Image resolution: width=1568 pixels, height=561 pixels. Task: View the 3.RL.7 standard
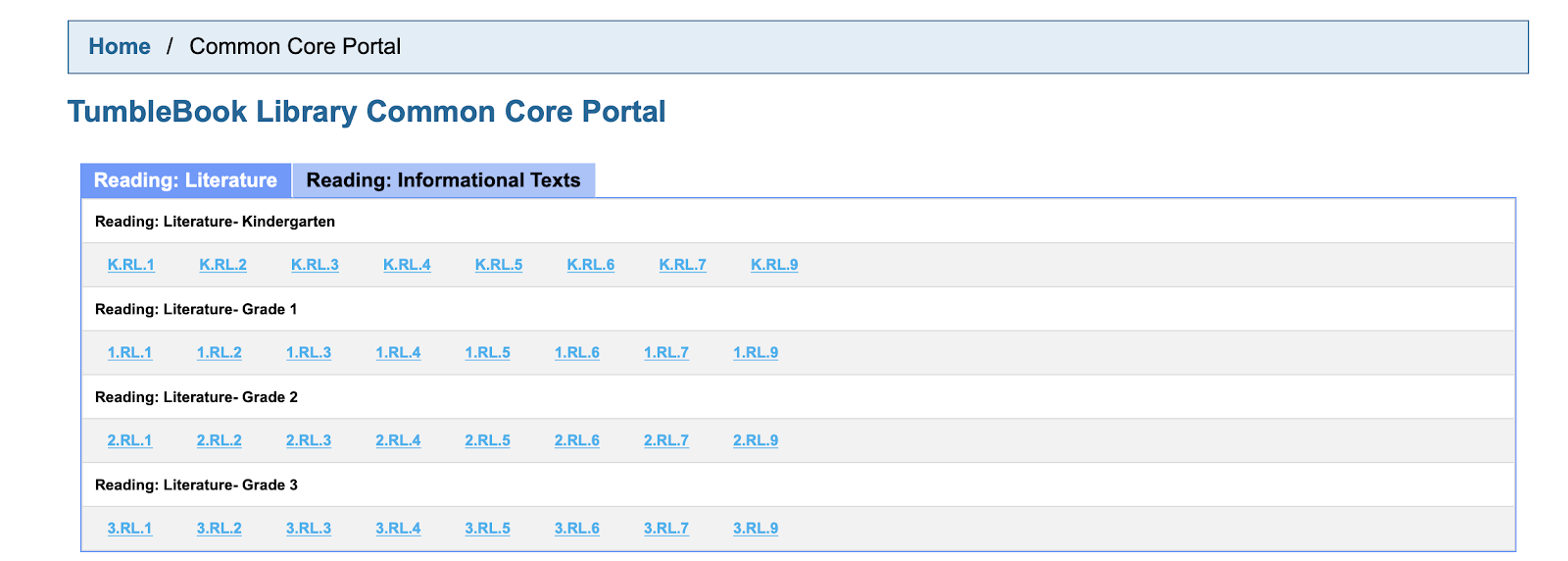(666, 529)
